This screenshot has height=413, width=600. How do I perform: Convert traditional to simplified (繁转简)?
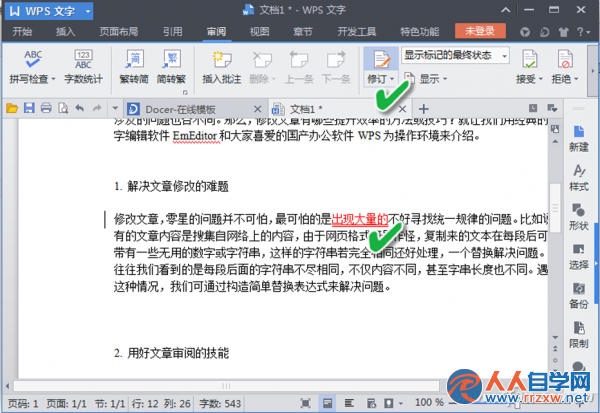pos(134,67)
